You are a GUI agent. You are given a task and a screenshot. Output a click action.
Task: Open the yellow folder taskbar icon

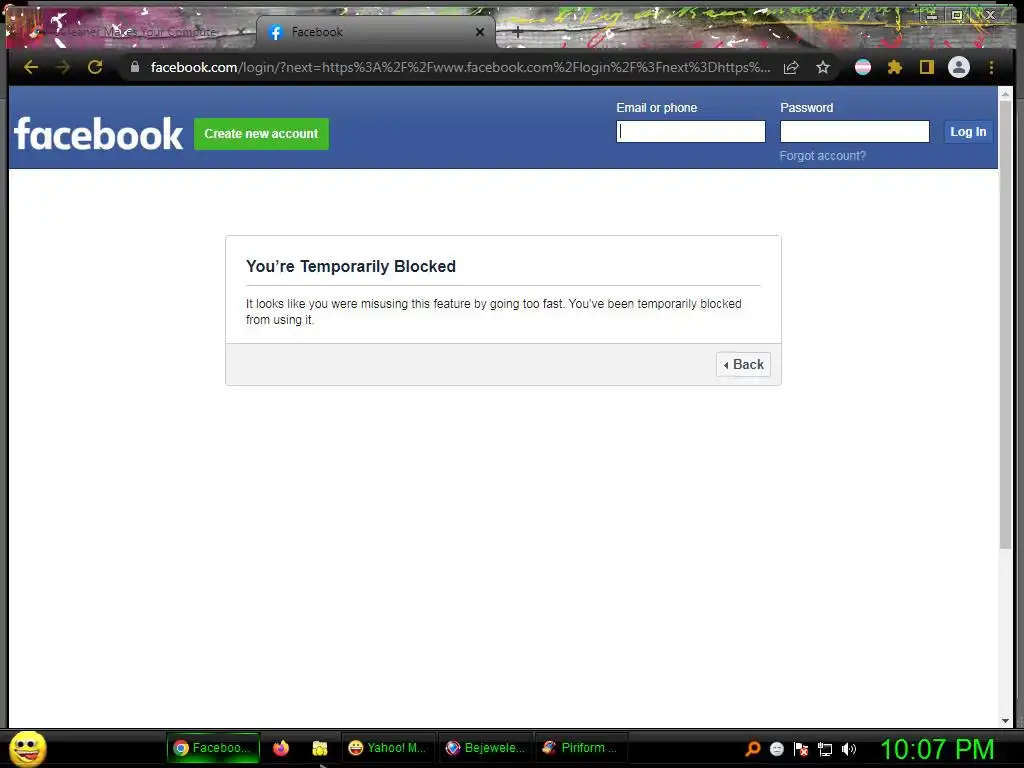click(319, 748)
